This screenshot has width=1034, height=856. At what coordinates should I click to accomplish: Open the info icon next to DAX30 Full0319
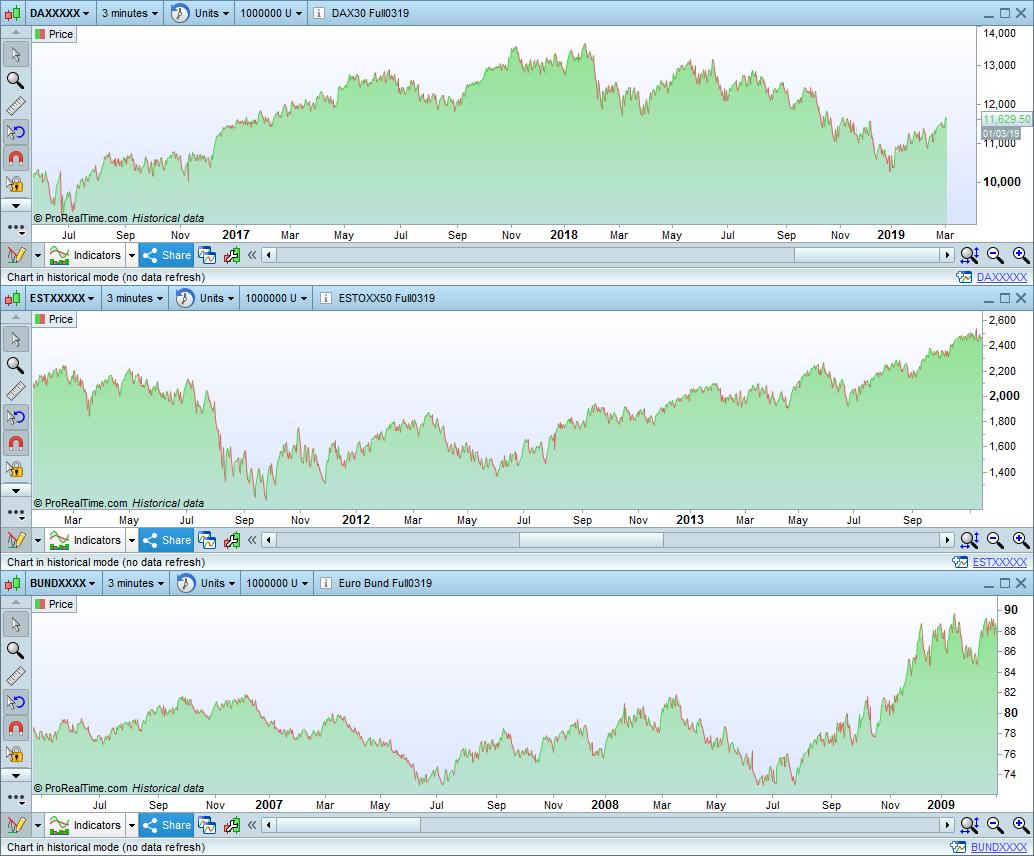(319, 13)
